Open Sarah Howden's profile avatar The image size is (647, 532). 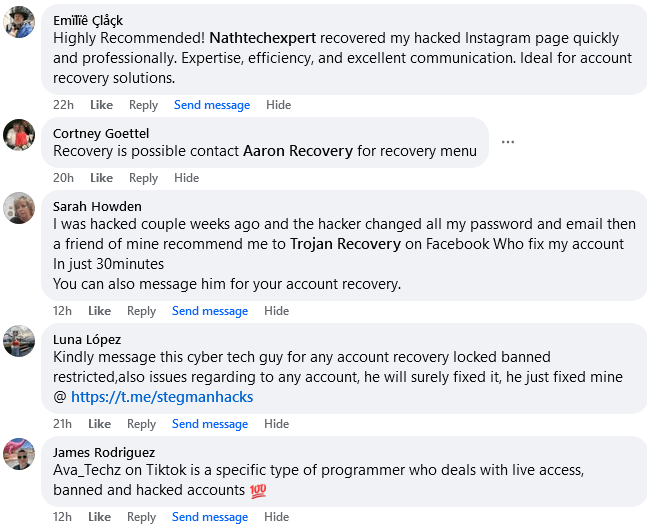coord(20,208)
